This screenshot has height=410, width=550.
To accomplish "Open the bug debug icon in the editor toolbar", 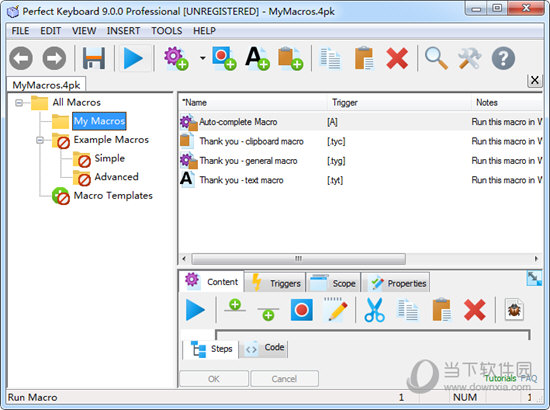I will pyautogui.click(x=514, y=310).
